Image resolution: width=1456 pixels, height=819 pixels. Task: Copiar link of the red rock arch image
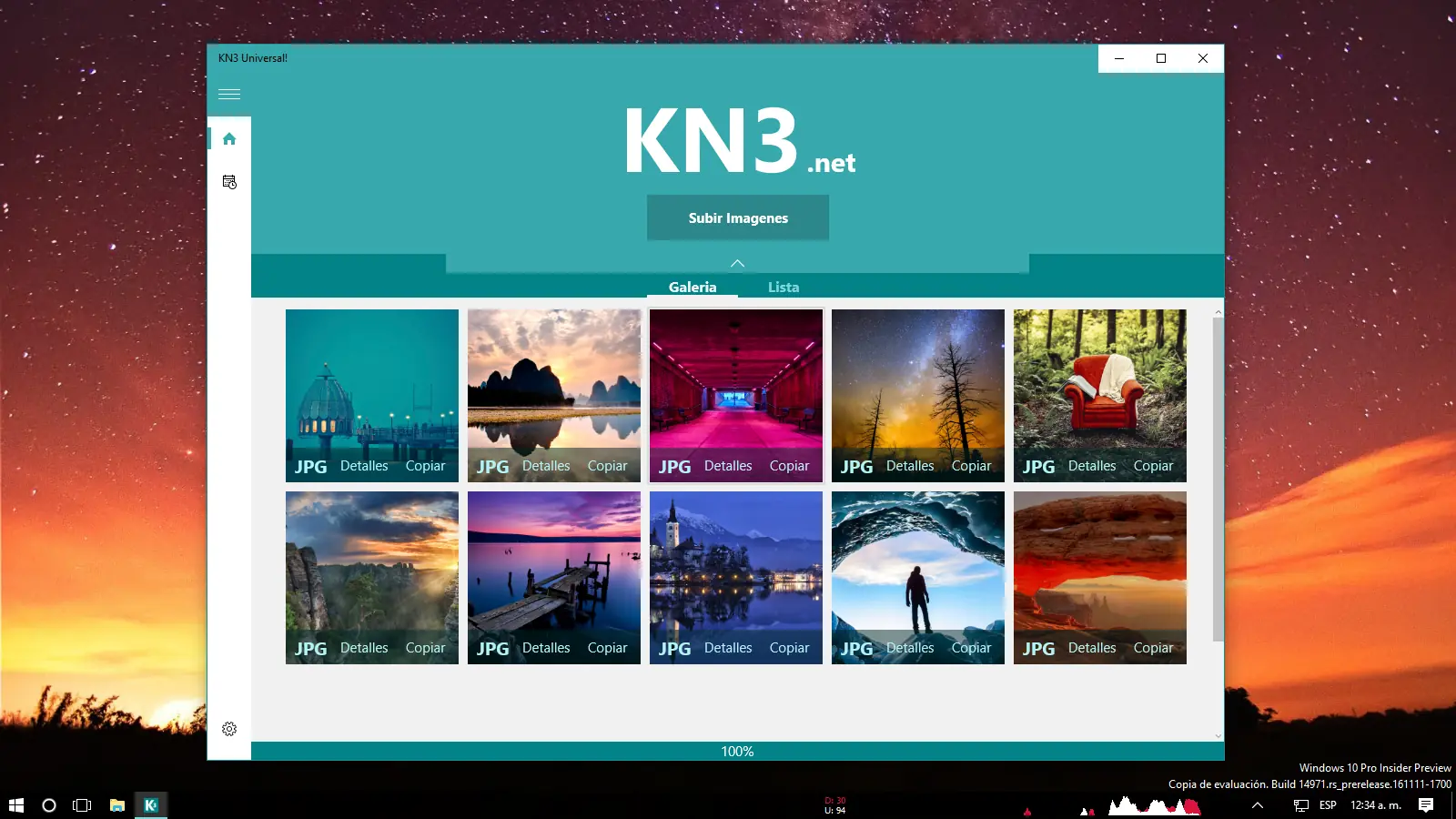point(1153,648)
